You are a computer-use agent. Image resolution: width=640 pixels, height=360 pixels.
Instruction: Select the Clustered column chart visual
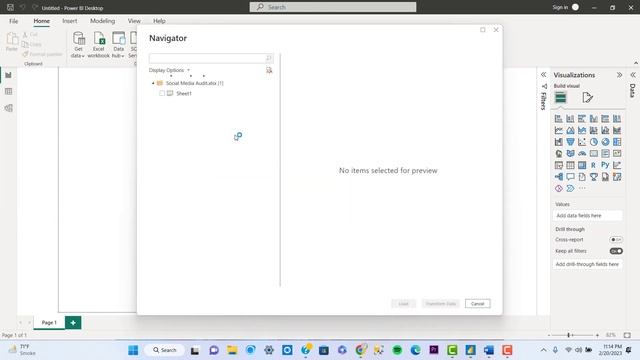coord(594,119)
